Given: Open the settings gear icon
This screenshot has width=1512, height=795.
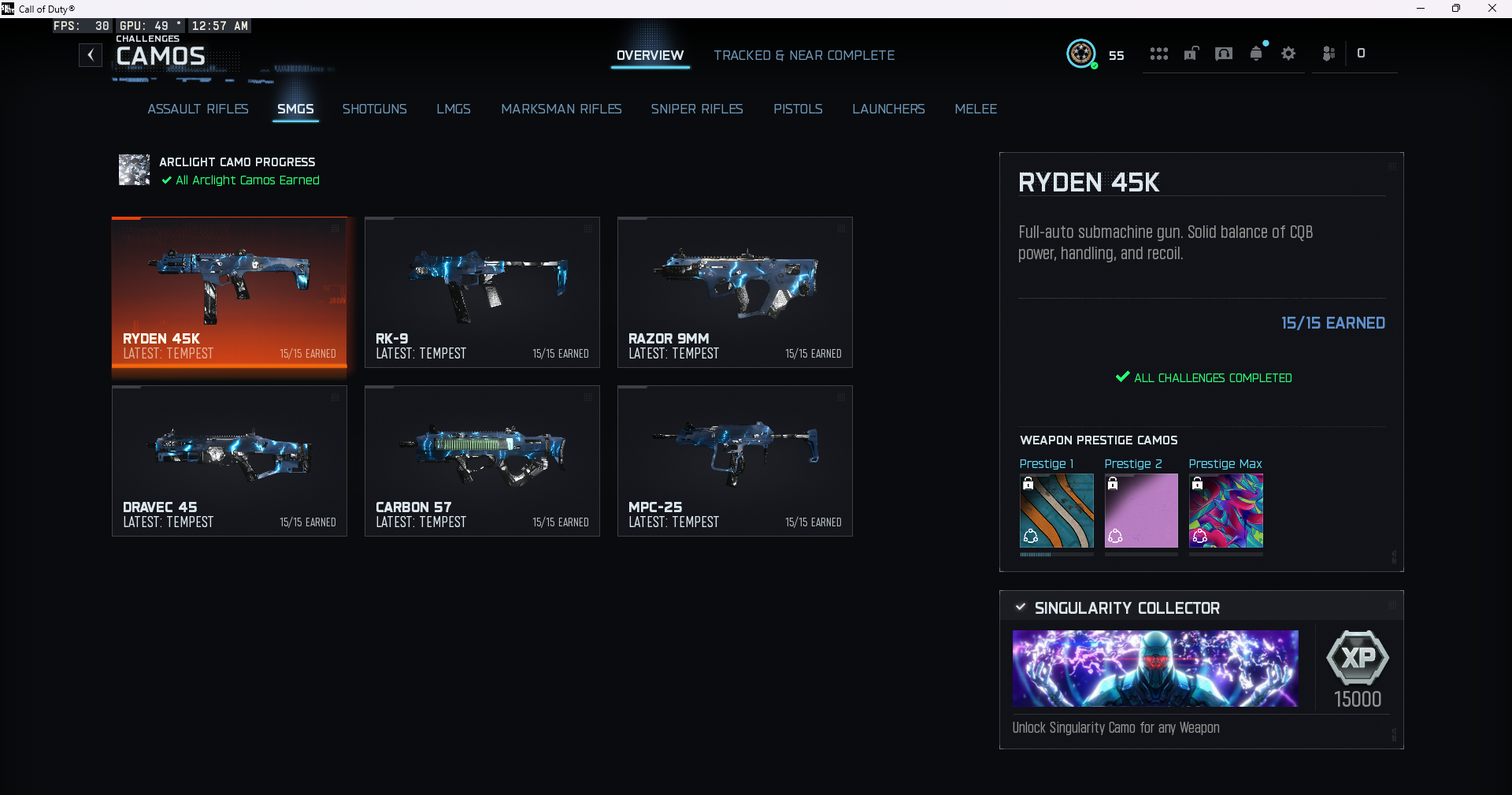Looking at the screenshot, I should [x=1288, y=54].
